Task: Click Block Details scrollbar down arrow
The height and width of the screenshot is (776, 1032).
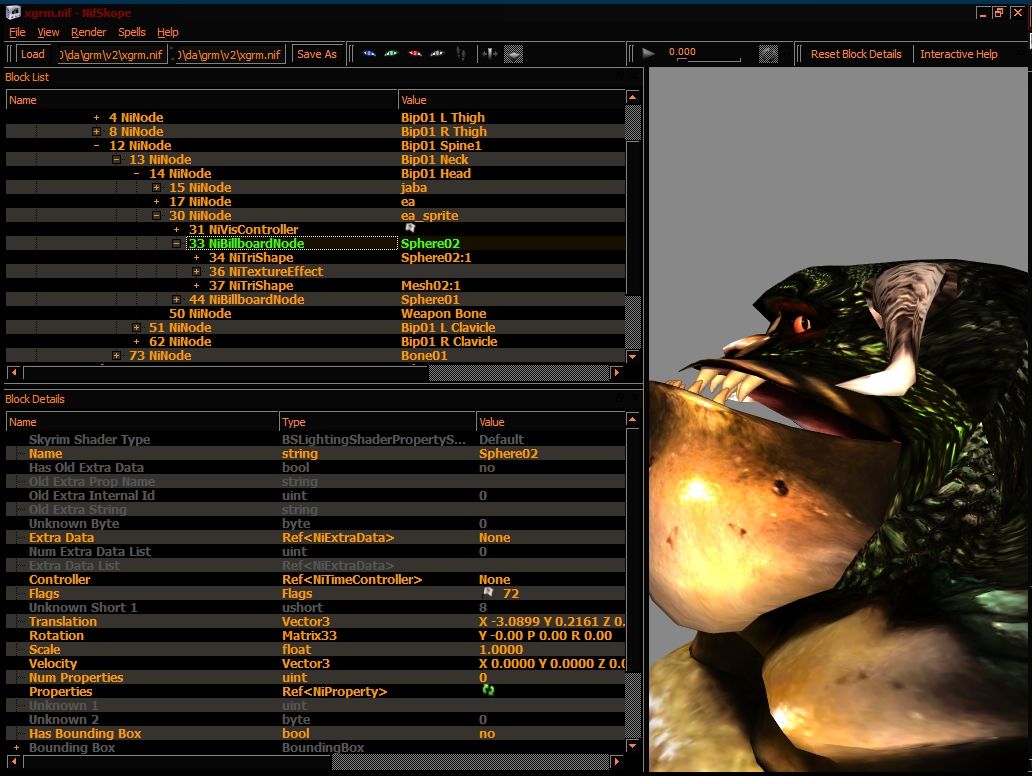Action: tap(632, 746)
